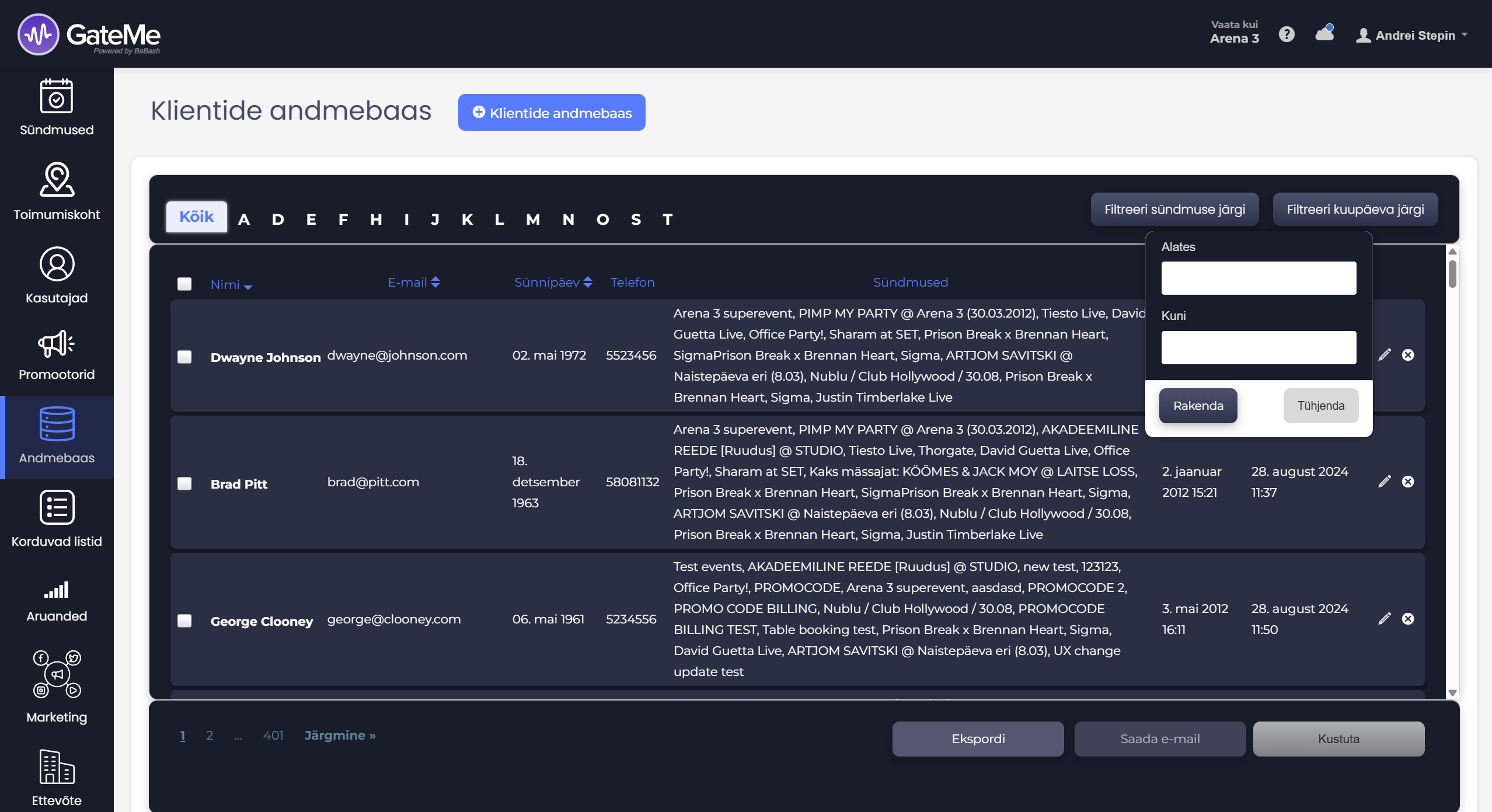This screenshot has width=1492, height=812.
Task: Toggle the select-all header checkbox
Action: pyautogui.click(x=184, y=284)
